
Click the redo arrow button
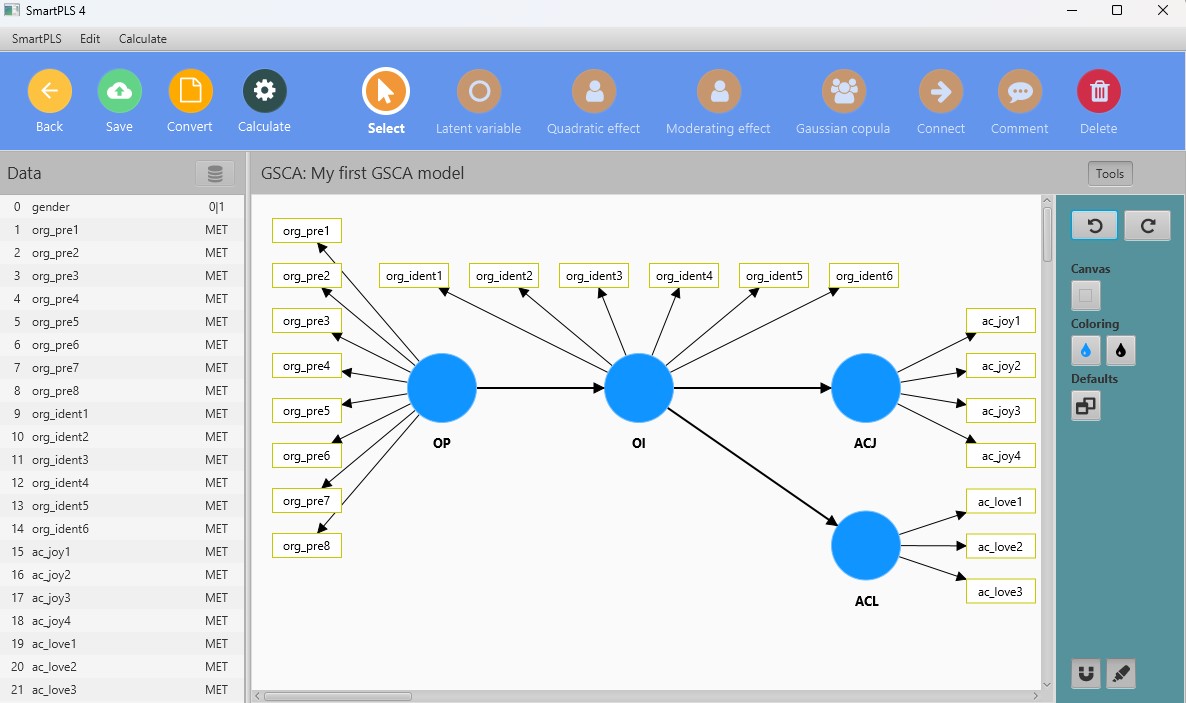[1147, 226]
